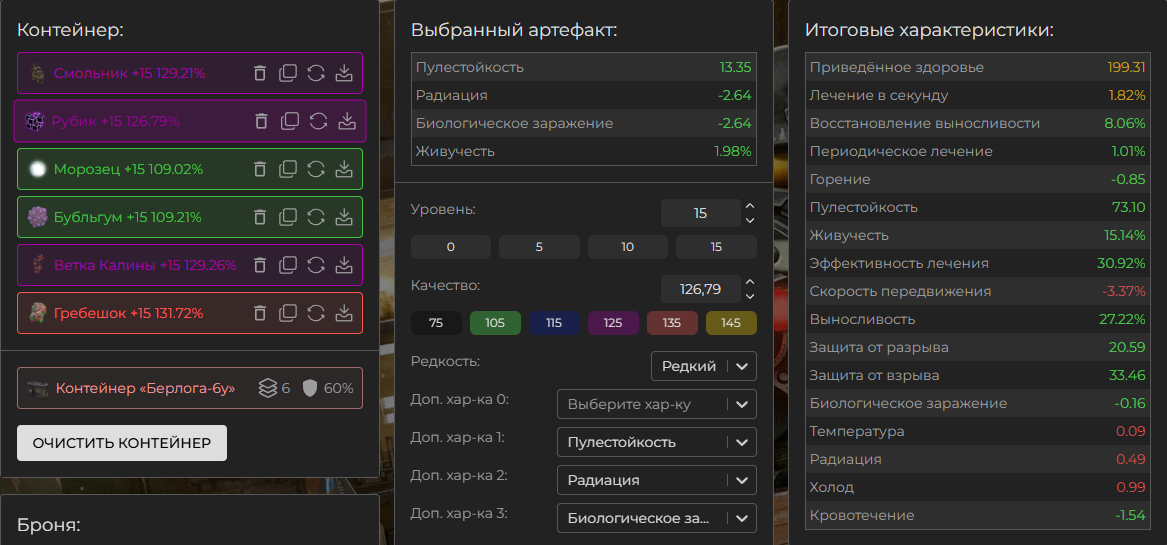The height and width of the screenshot is (545, 1167).
Task: Click the Кровотечение stat row
Action: tap(978, 515)
